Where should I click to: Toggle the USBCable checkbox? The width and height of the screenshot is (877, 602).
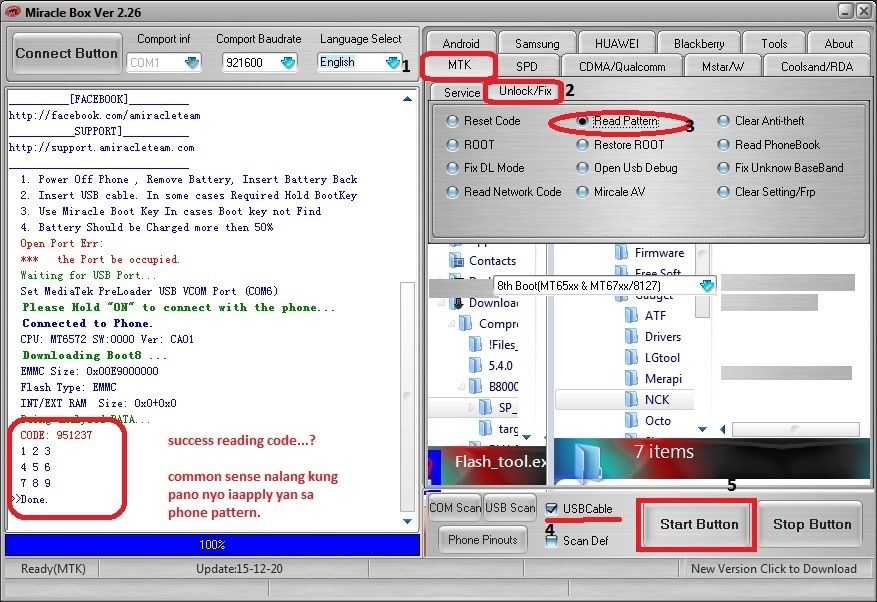(551, 509)
